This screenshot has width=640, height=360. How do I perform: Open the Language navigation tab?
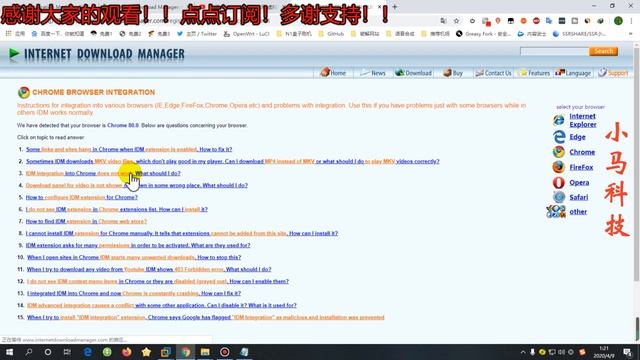click(x=573, y=73)
